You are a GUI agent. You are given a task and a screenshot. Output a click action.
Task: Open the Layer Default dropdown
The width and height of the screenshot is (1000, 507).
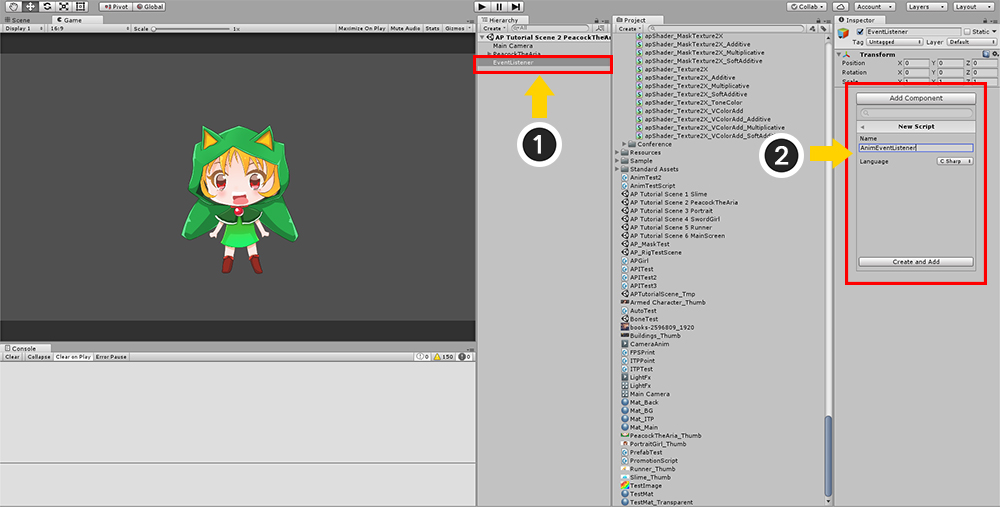(x=972, y=42)
